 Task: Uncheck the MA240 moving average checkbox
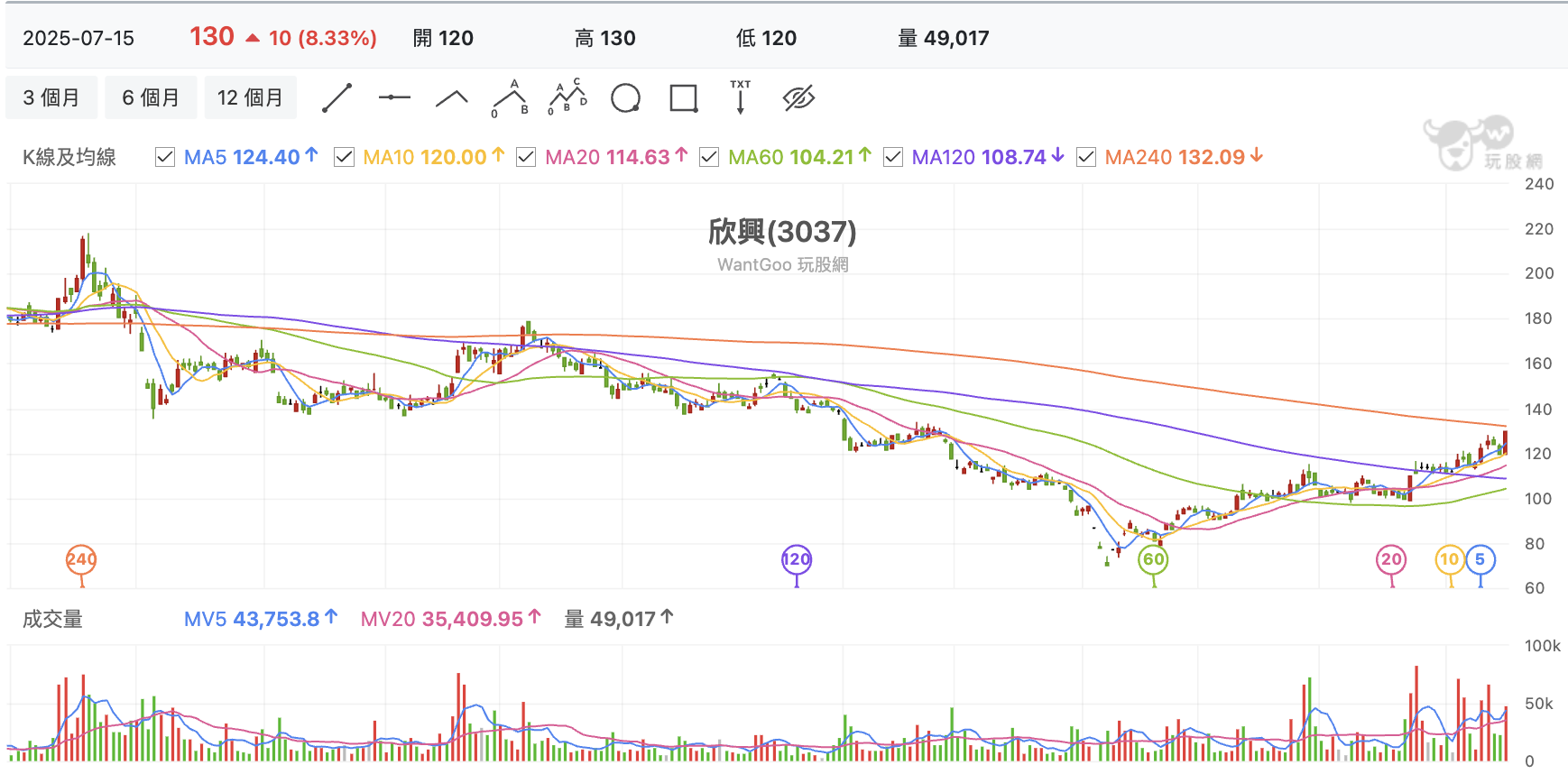coord(1086,157)
